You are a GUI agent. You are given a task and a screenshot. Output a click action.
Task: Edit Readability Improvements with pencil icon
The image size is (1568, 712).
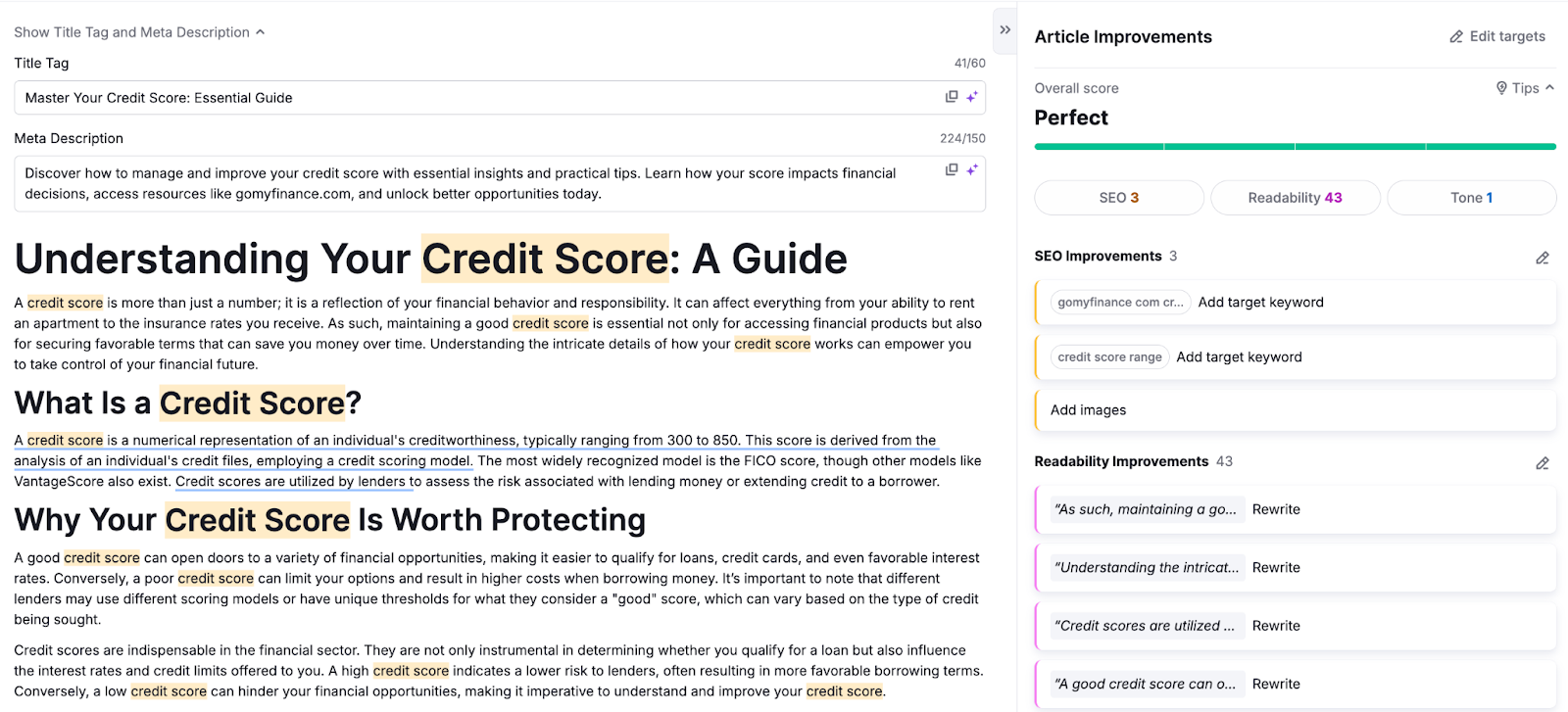tap(1542, 463)
